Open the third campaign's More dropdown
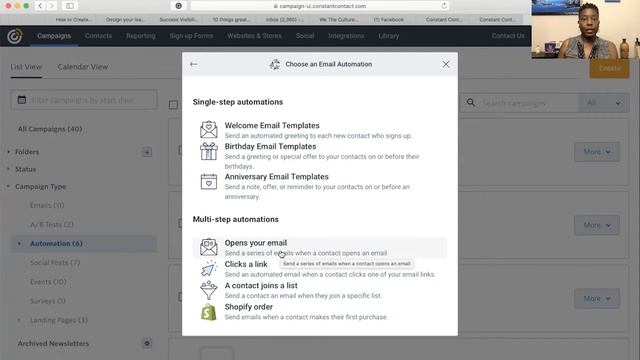Screen dimensions: 640x360 pos(597,298)
